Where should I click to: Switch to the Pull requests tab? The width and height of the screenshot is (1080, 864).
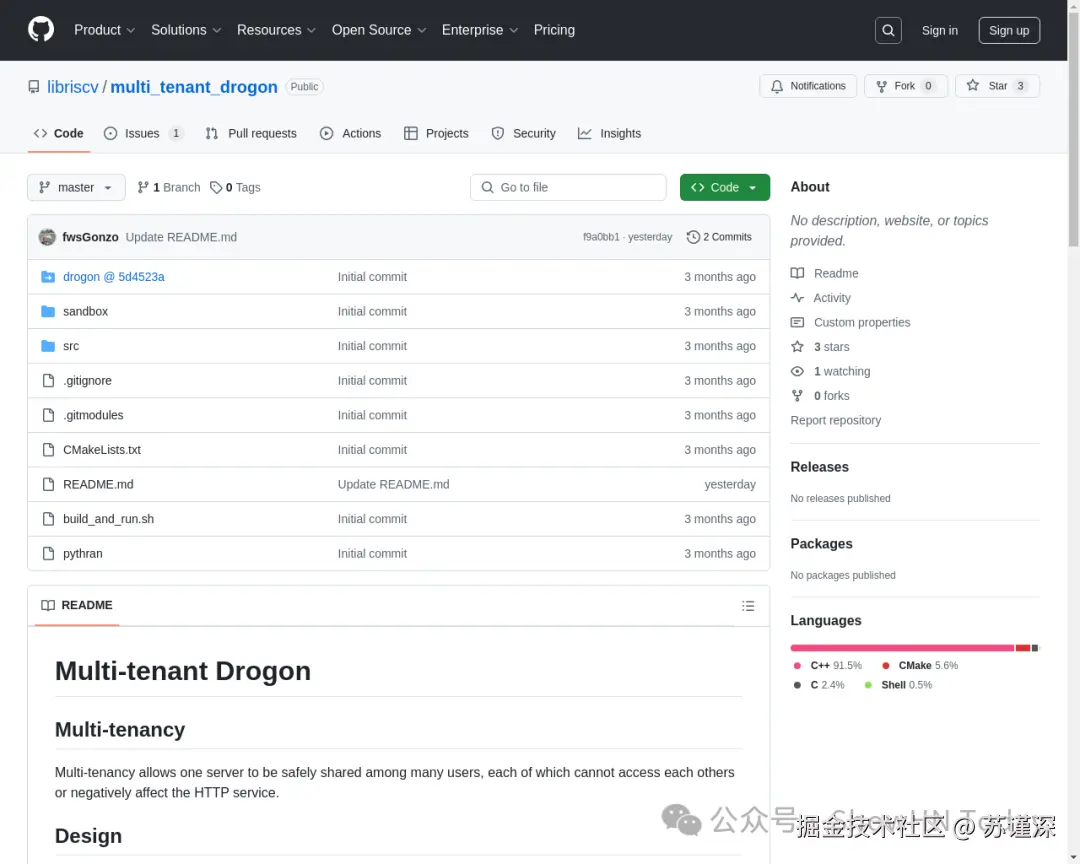point(251,134)
